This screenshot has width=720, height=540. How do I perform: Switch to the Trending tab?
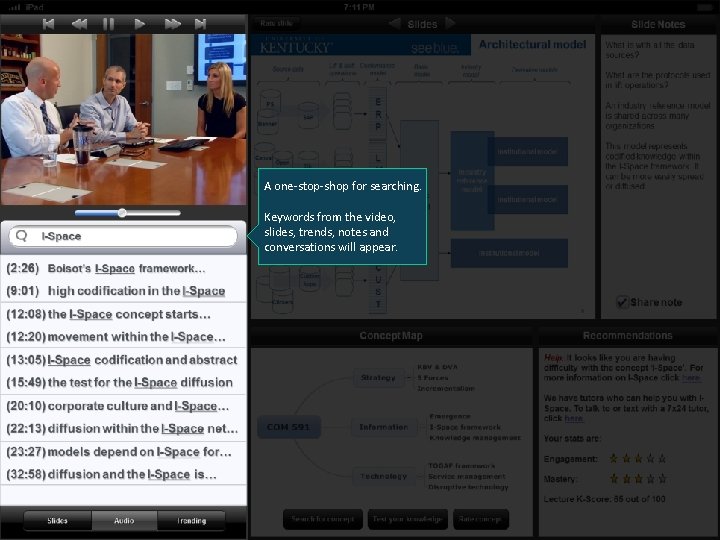191,521
